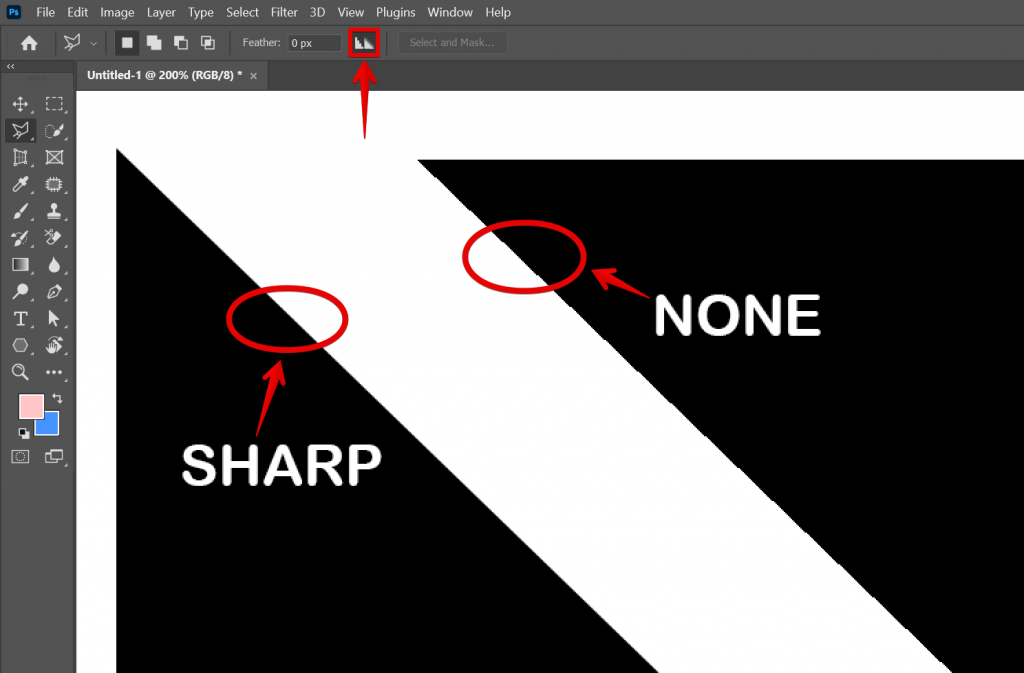This screenshot has width=1024, height=673.
Task: Open the Layer menu
Action: point(161,12)
